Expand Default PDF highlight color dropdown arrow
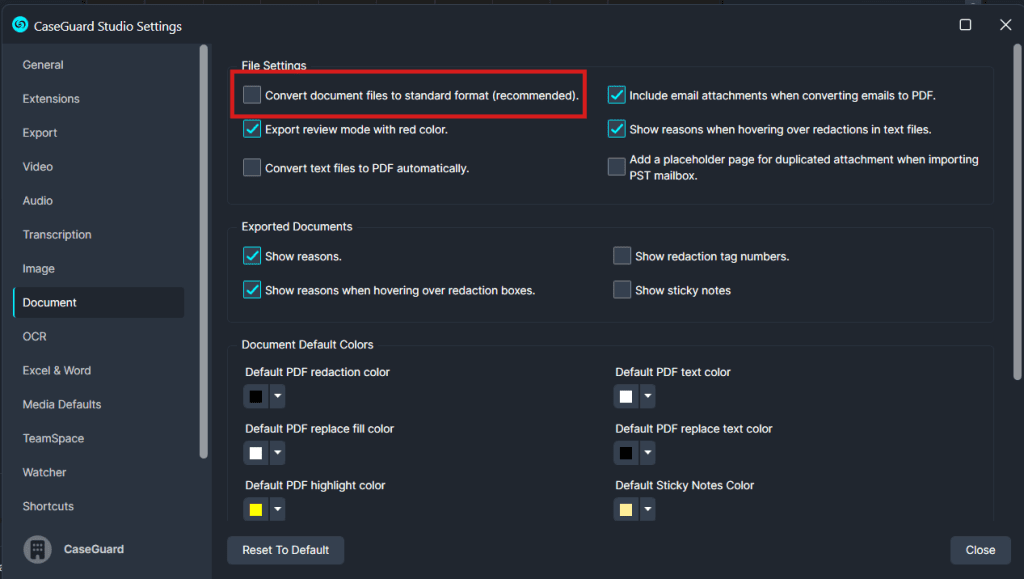Image resolution: width=1024 pixels, height=579 pixels. 278,510
